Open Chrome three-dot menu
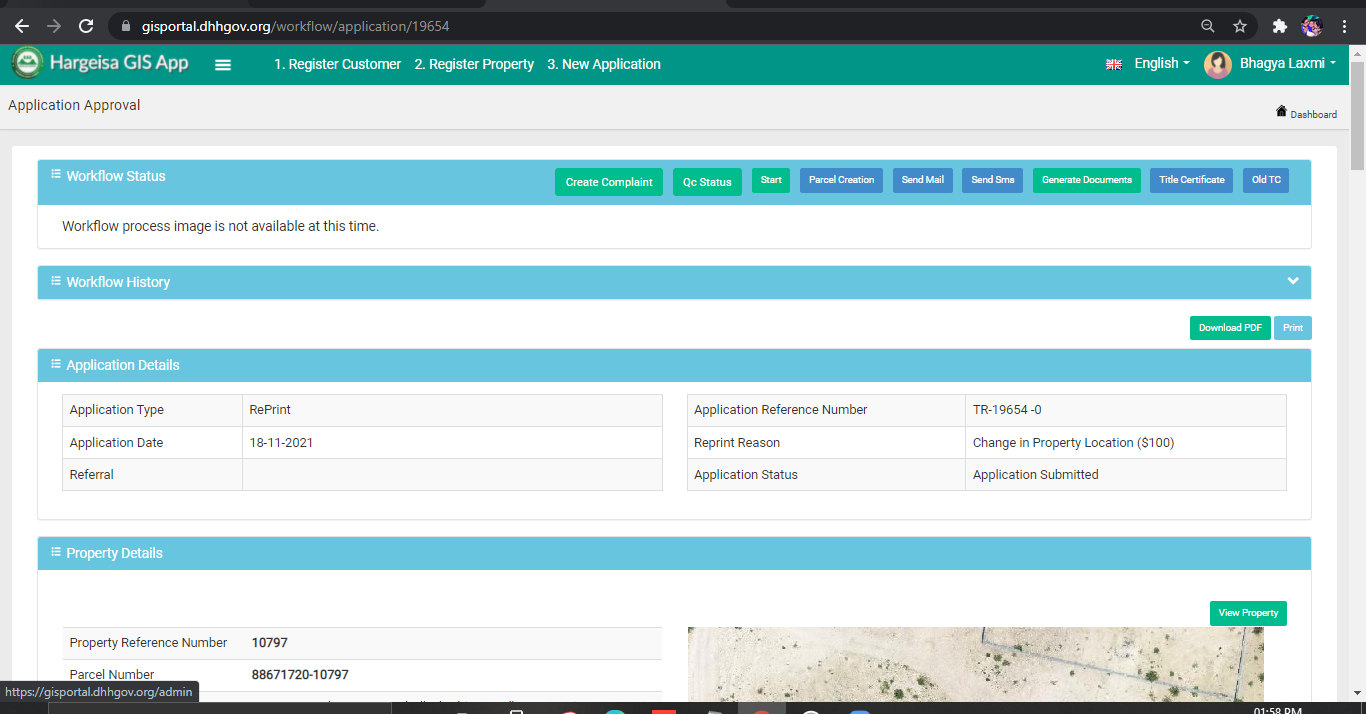Viewport: 1366px width, 714px height. 1343,26
